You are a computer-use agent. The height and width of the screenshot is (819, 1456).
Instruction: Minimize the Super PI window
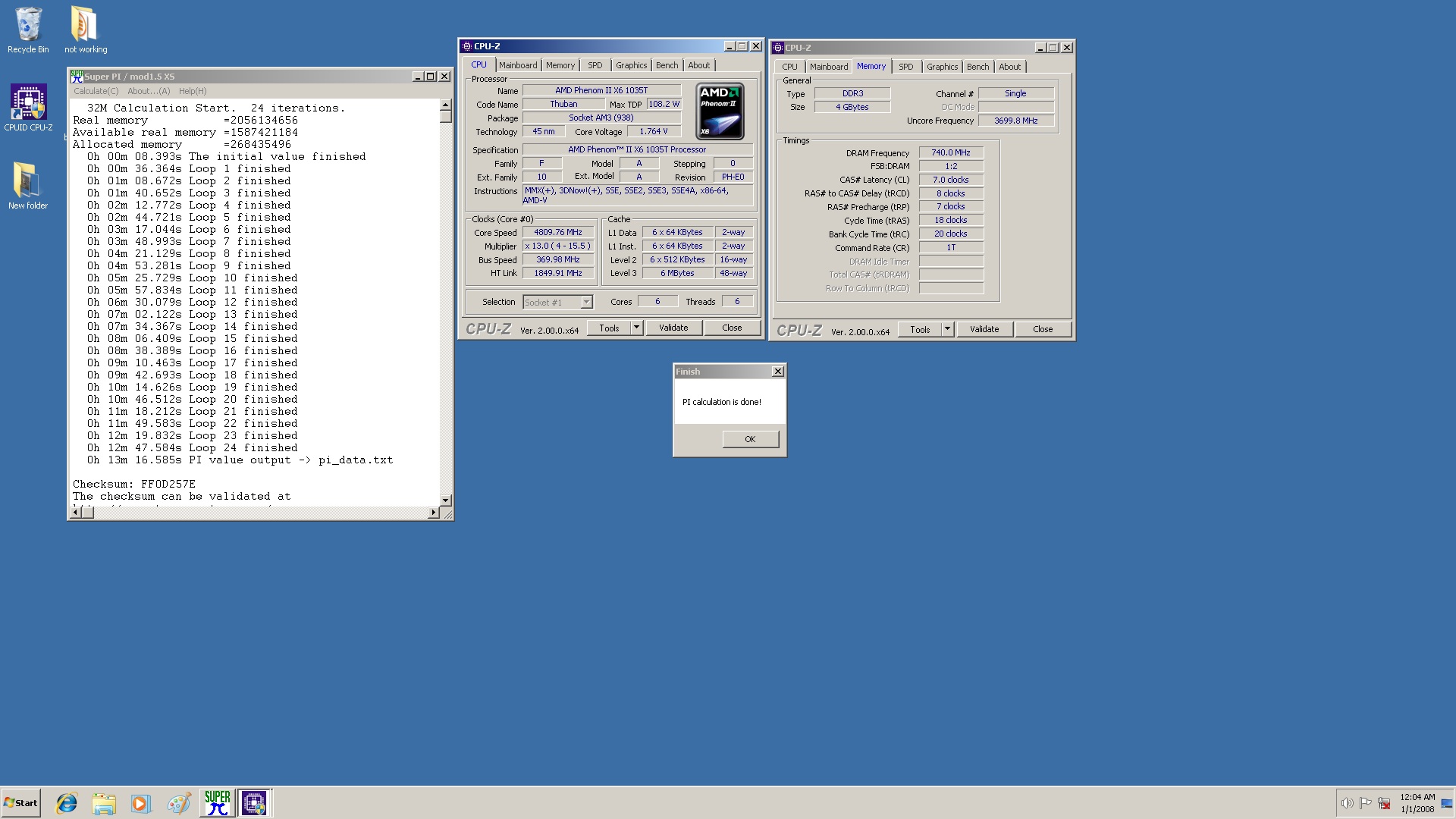418,77
